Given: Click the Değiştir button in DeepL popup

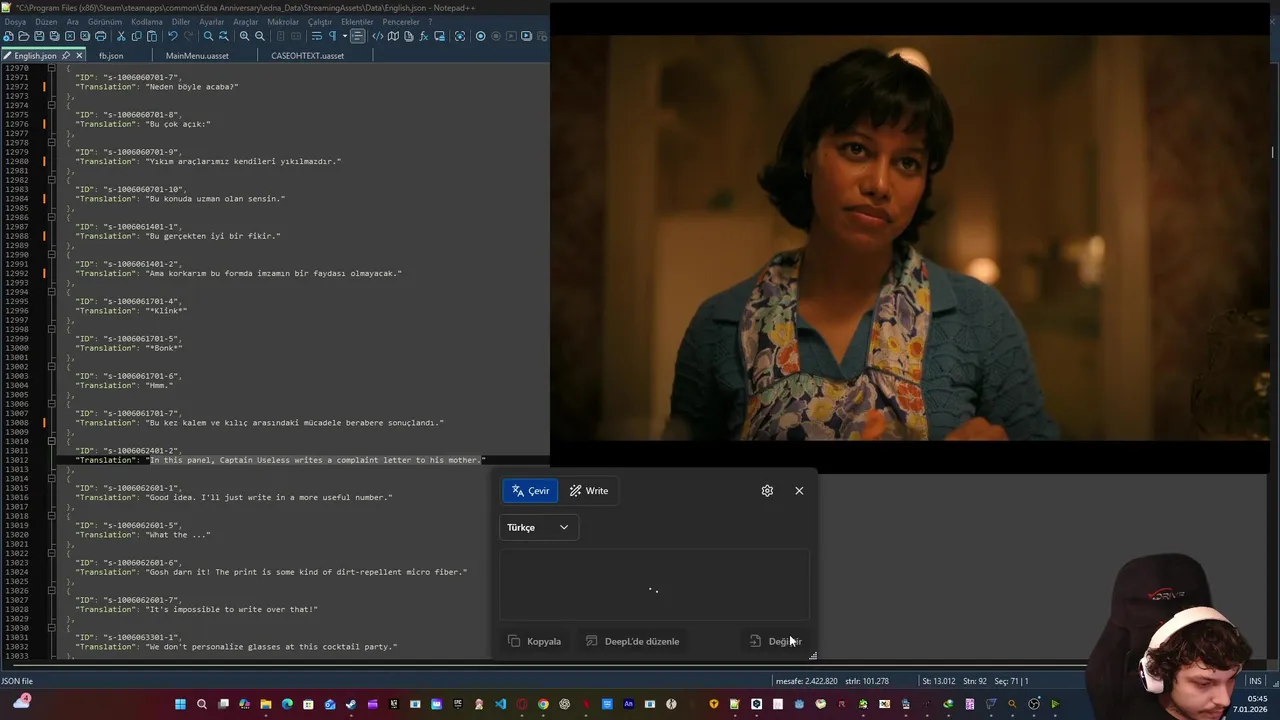Looking at the screenshot, I should (x=776, y=641).
